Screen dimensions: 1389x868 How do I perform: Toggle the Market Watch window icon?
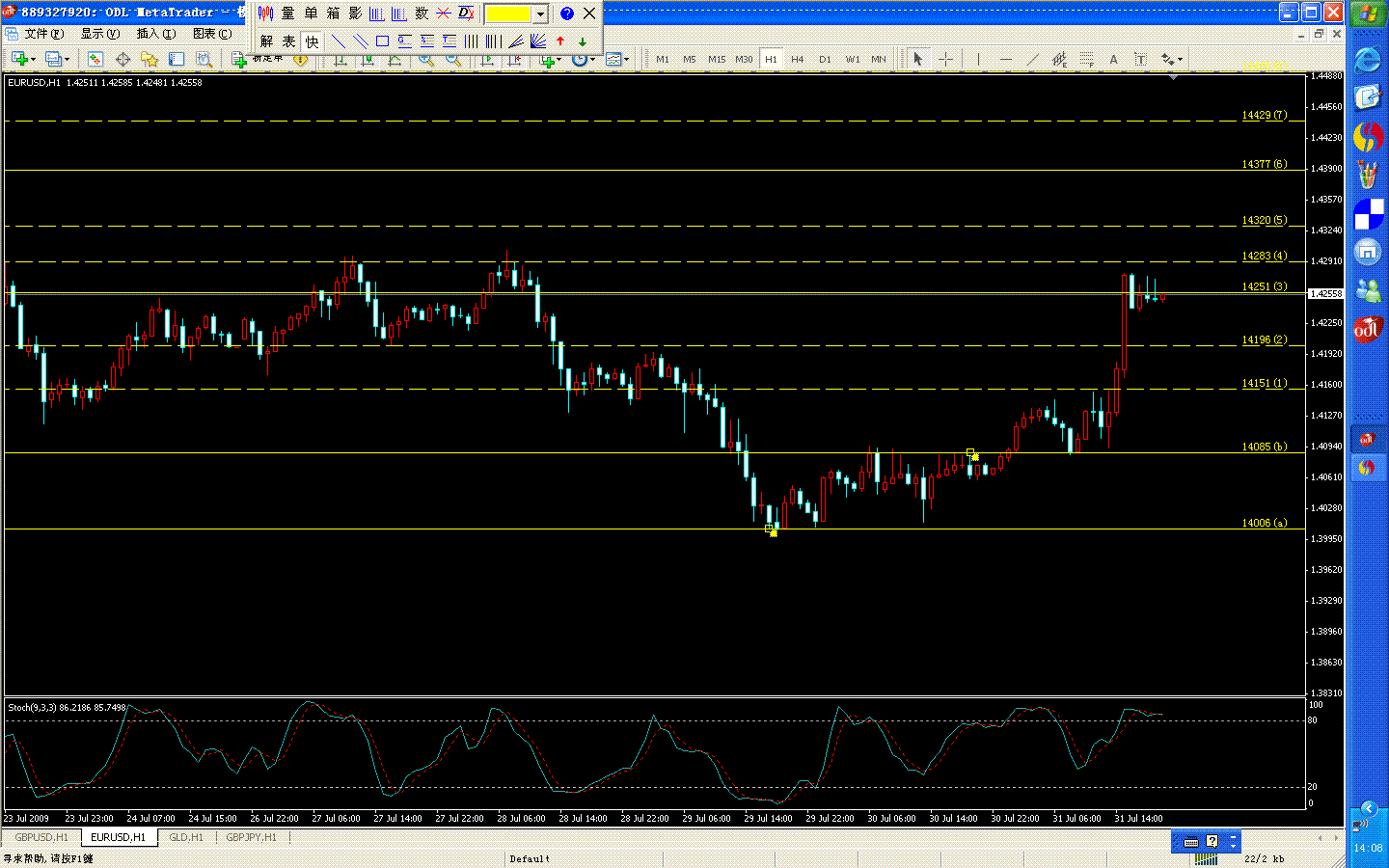[95, 59]
